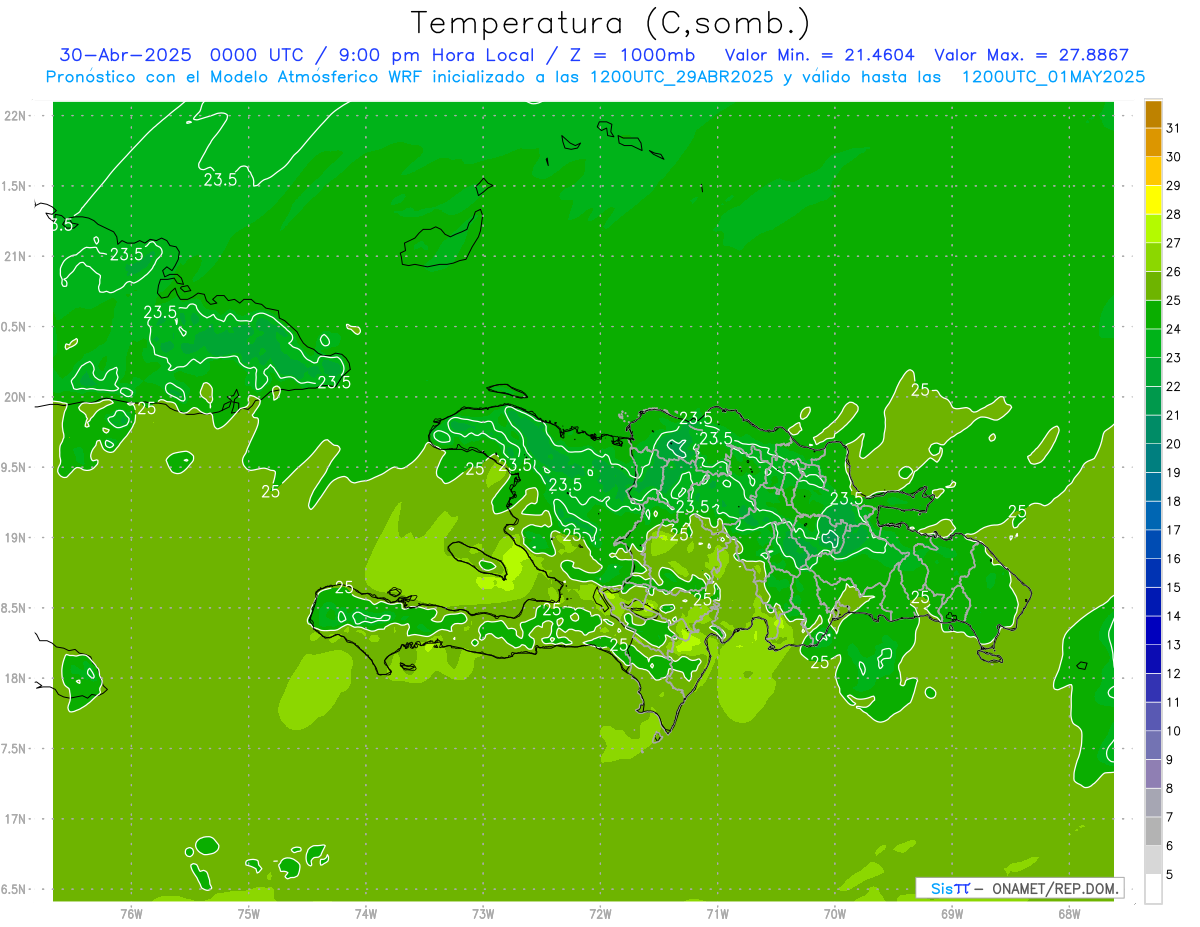Image resolution: width=1200 pixels, height=927 pixels.
Task: Click the "69W" longitude axis label
Action: [x=952, y=914]
